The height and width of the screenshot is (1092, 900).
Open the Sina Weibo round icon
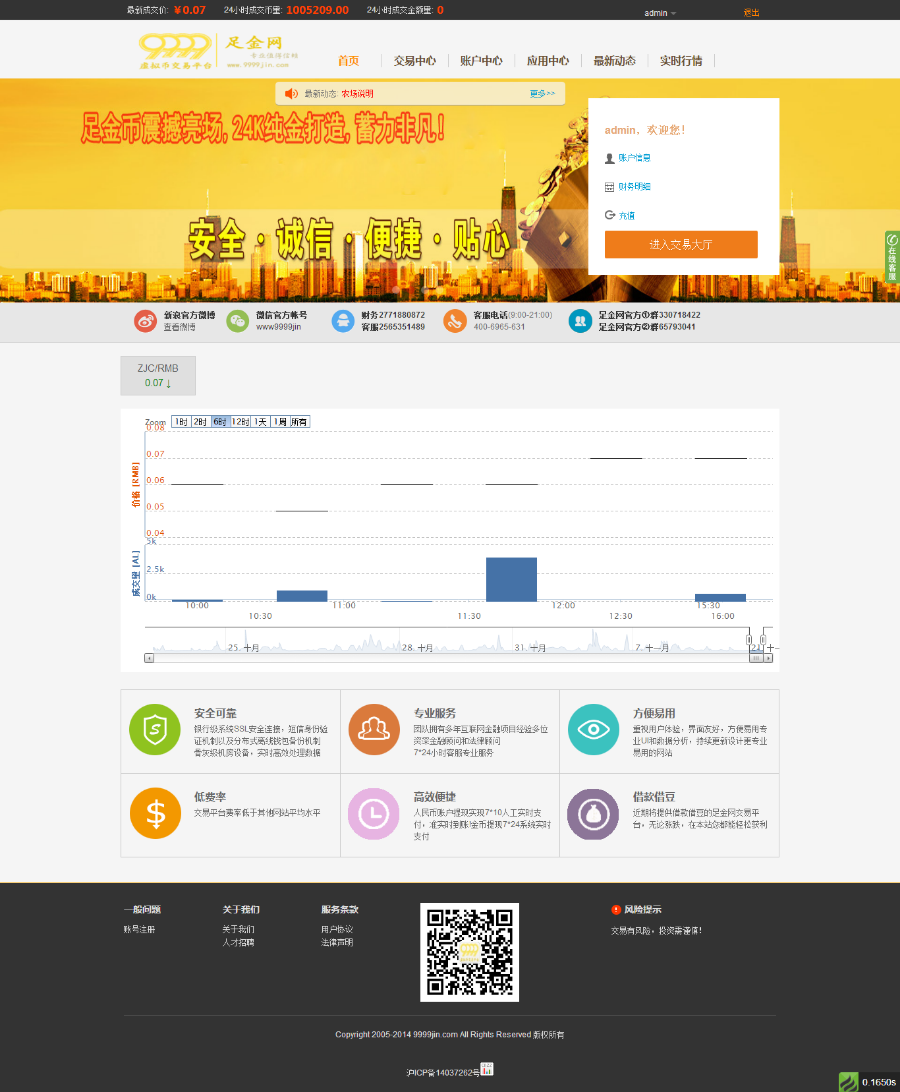click(145, 321)
